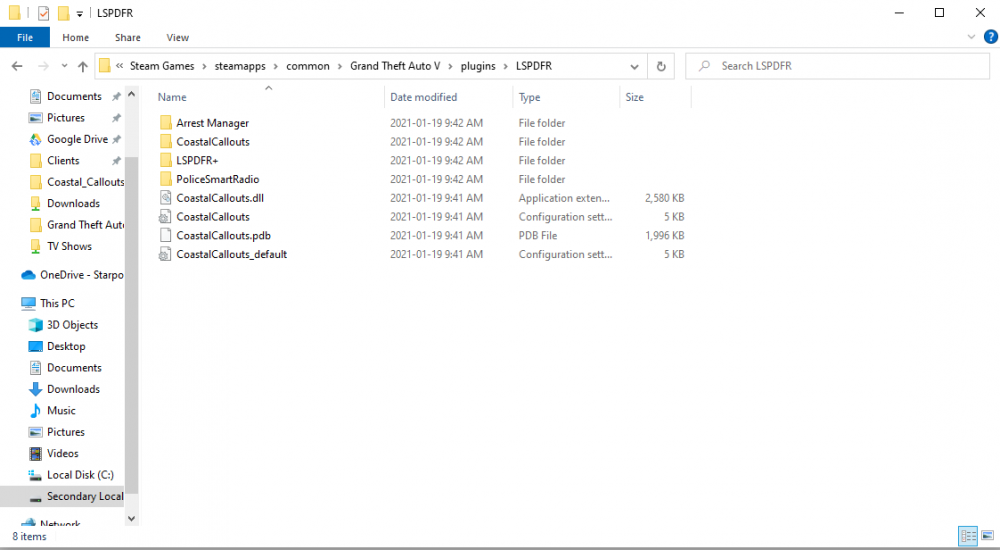This screenshot has height=550, width=1000.
Task: Switch to the Share ribbon tab
Action: tap(128, 38)
